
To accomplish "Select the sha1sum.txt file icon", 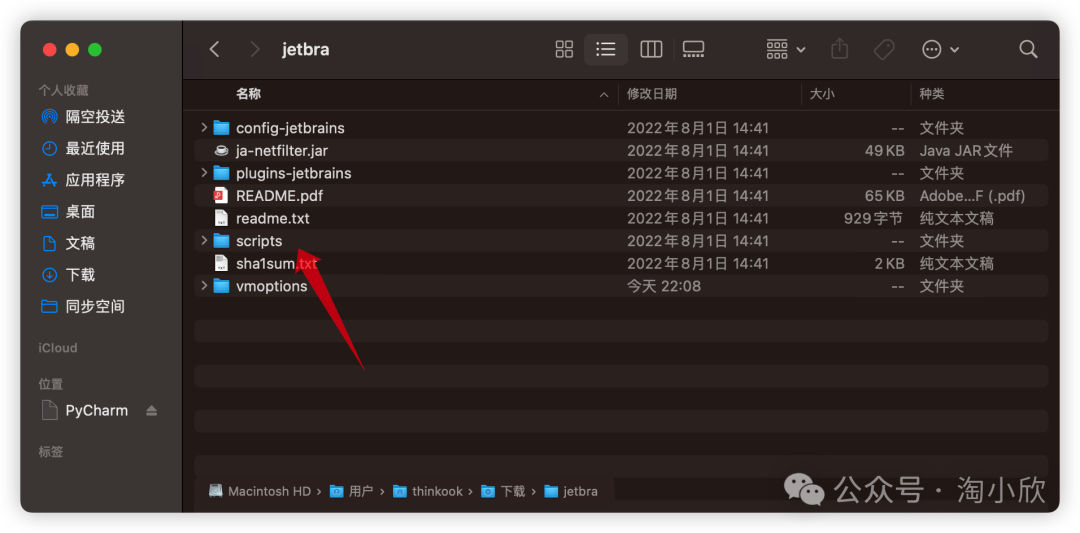I will pyautogui.click(x=221, y=263).
